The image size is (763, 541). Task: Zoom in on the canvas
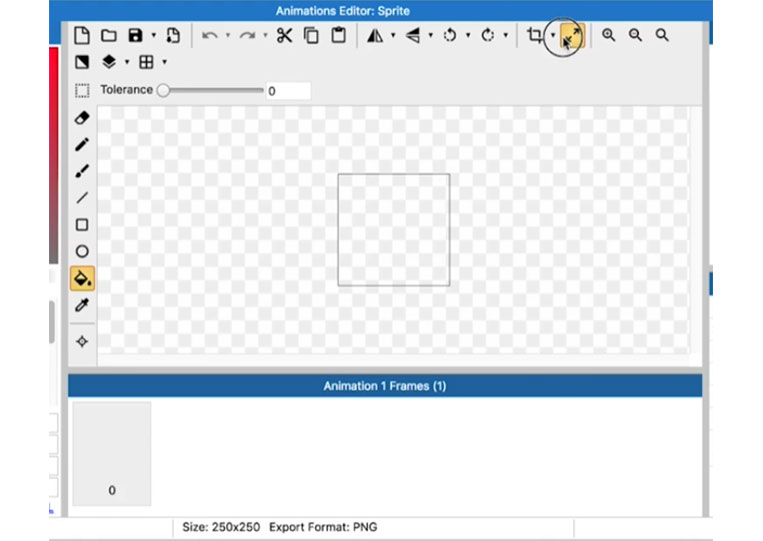608,35
